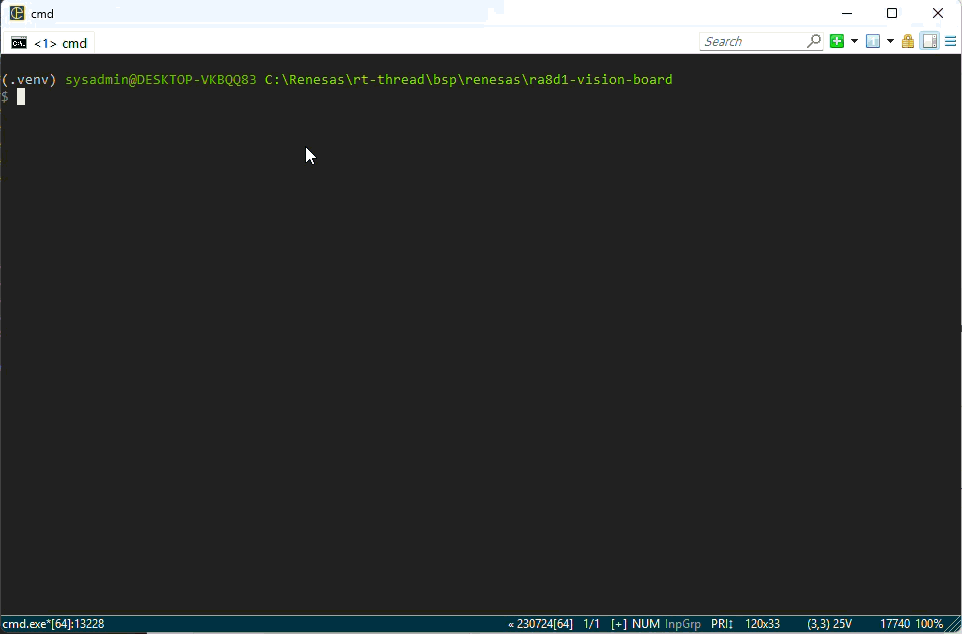Click the magnifier search icon
962x634 pixels.
(814, 41)
